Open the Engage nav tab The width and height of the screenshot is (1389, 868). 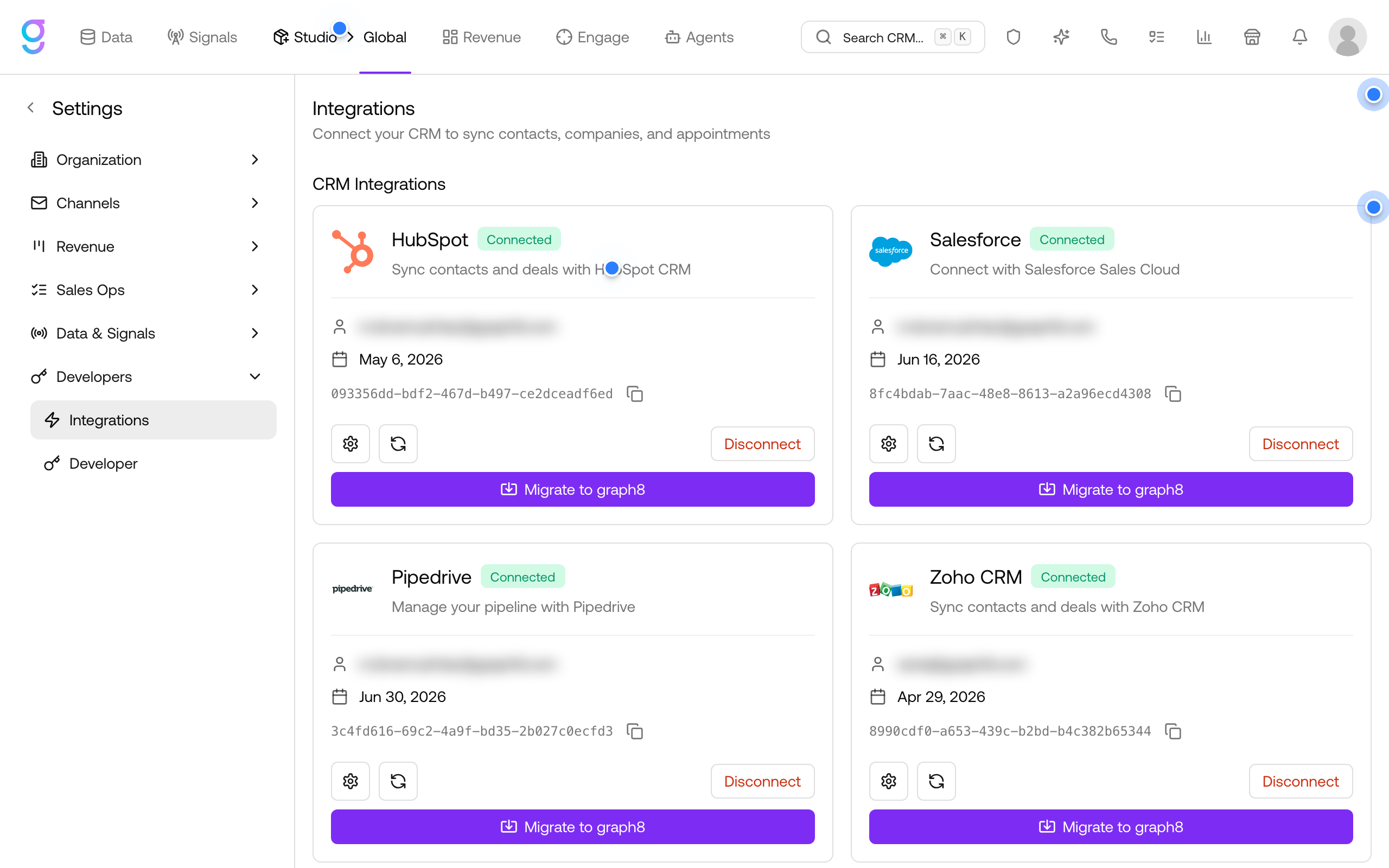coord(593,37)
